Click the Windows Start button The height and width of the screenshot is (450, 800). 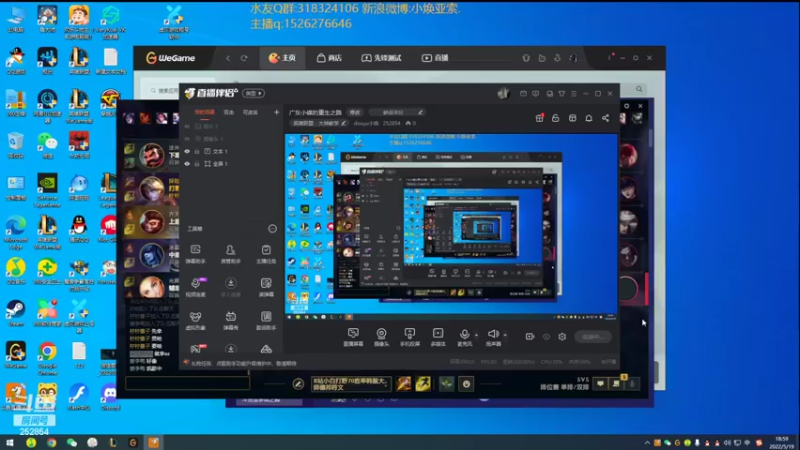(x=10, y=442)
